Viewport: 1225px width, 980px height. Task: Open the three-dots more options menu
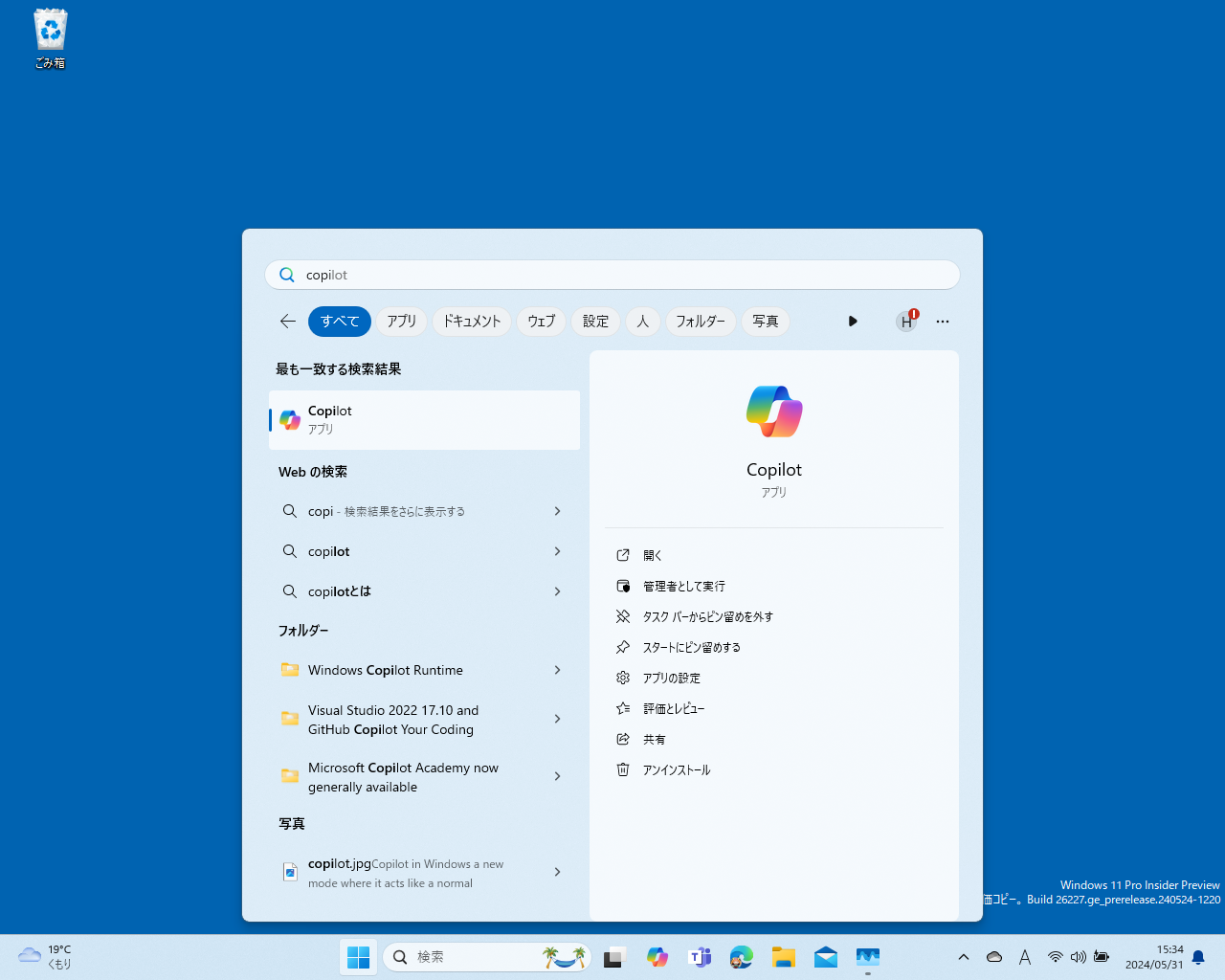[943, 322]
